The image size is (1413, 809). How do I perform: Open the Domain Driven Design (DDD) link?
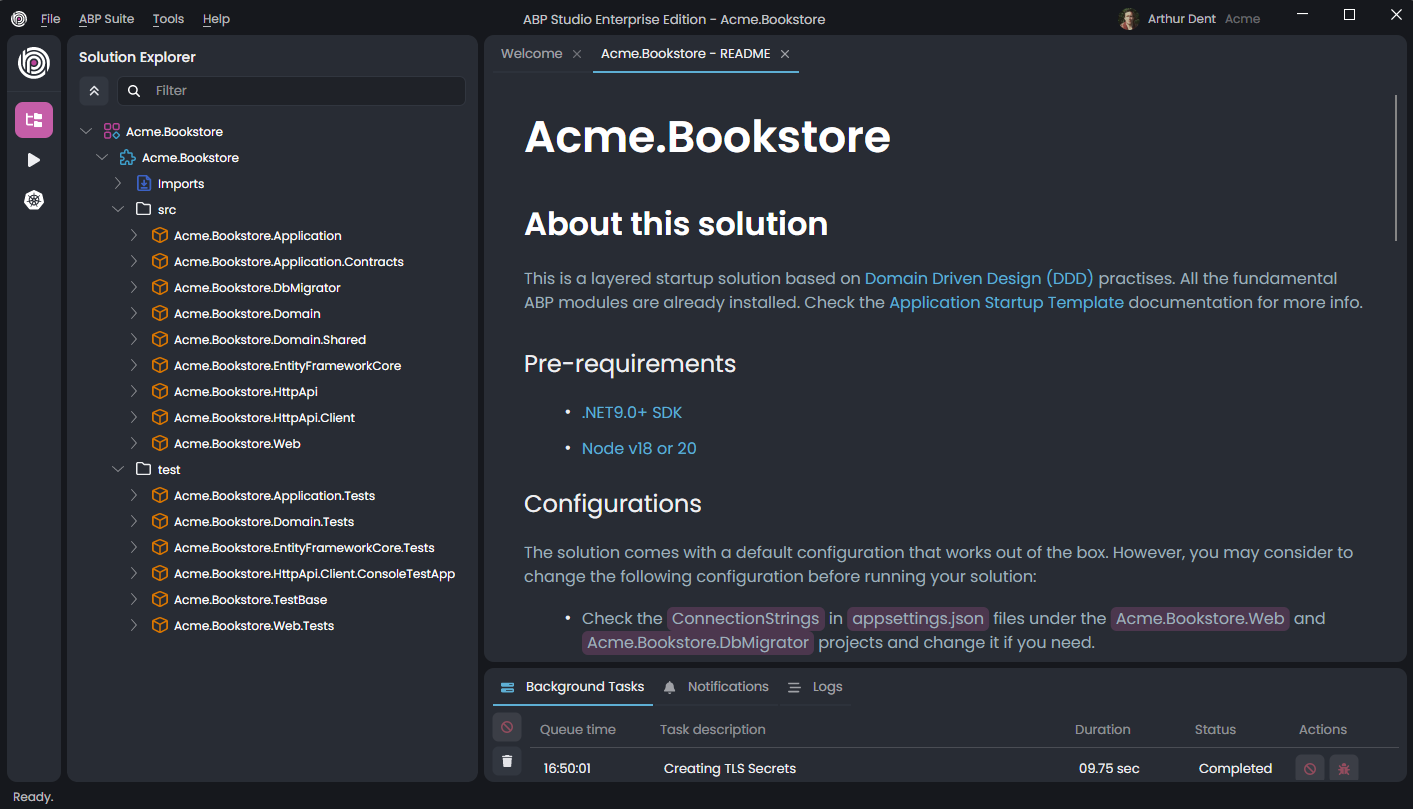[978, 278]
